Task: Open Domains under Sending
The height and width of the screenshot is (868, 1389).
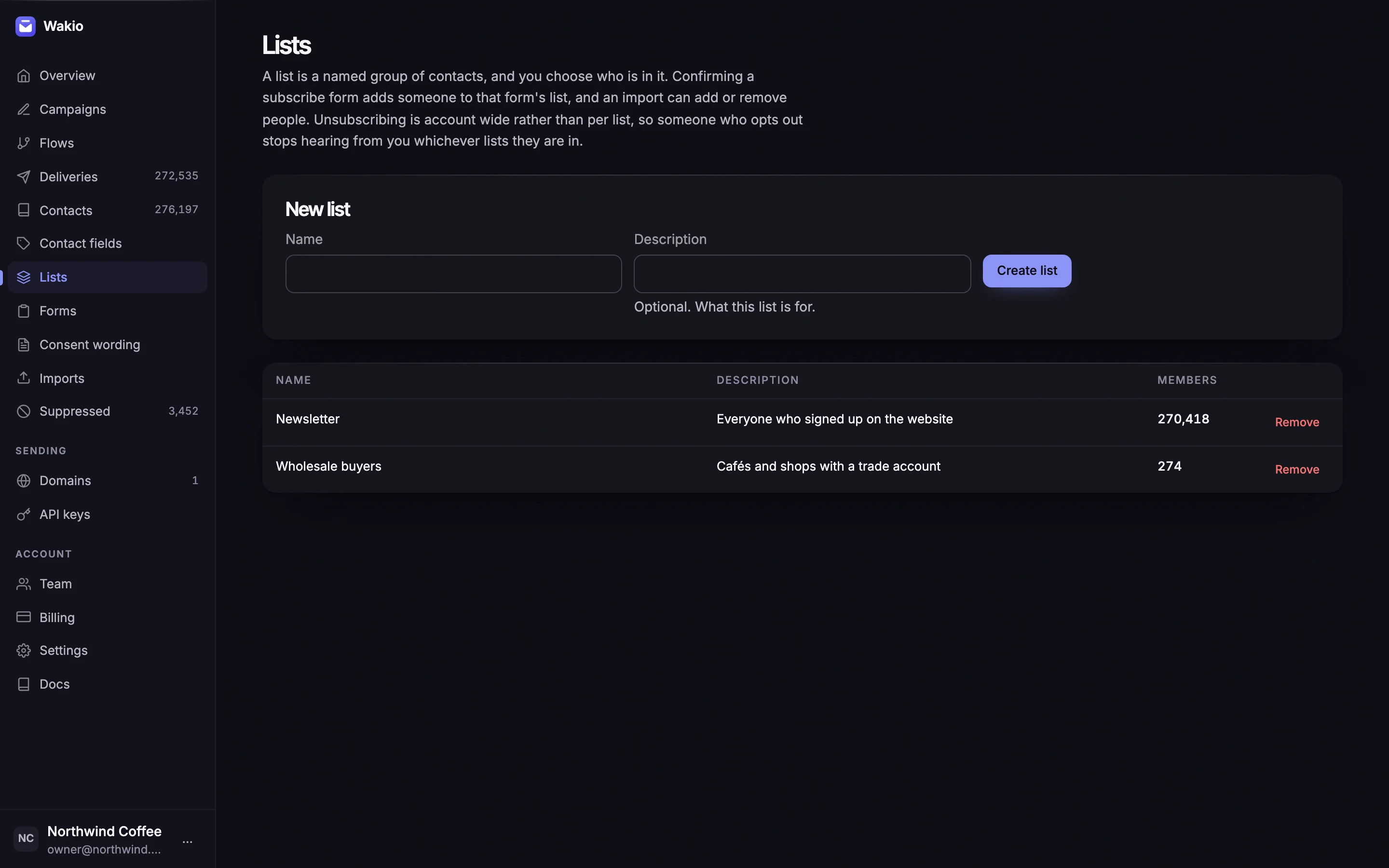Action: [x=108, y=480]
